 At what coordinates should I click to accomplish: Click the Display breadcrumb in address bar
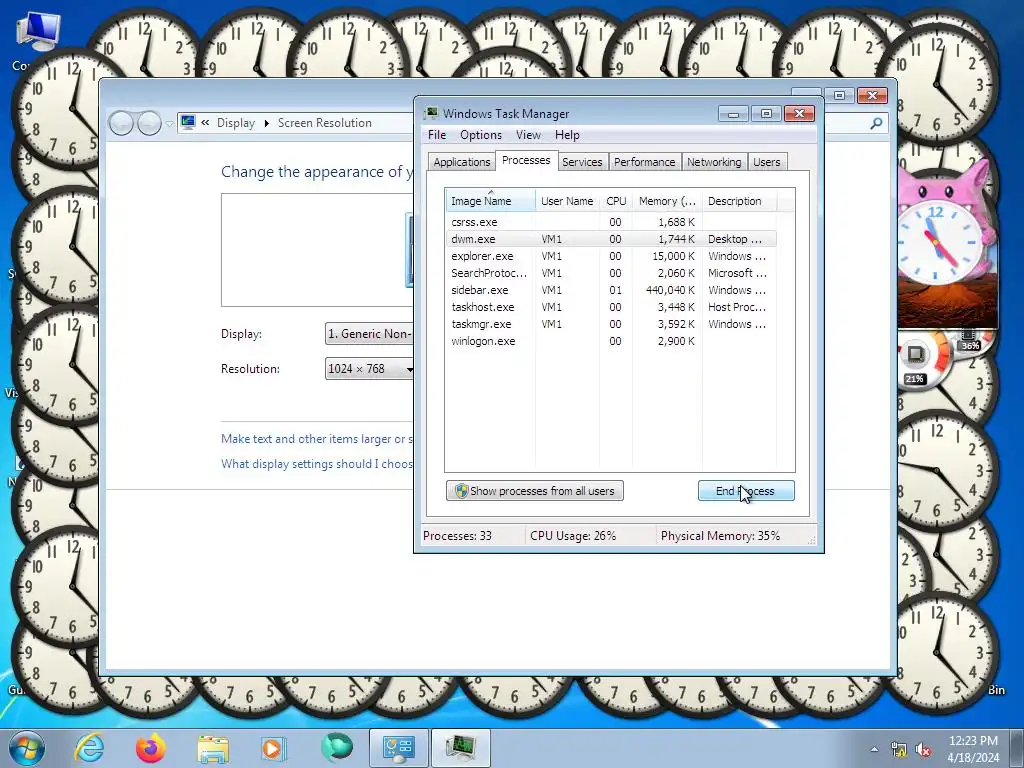(236, 123)
